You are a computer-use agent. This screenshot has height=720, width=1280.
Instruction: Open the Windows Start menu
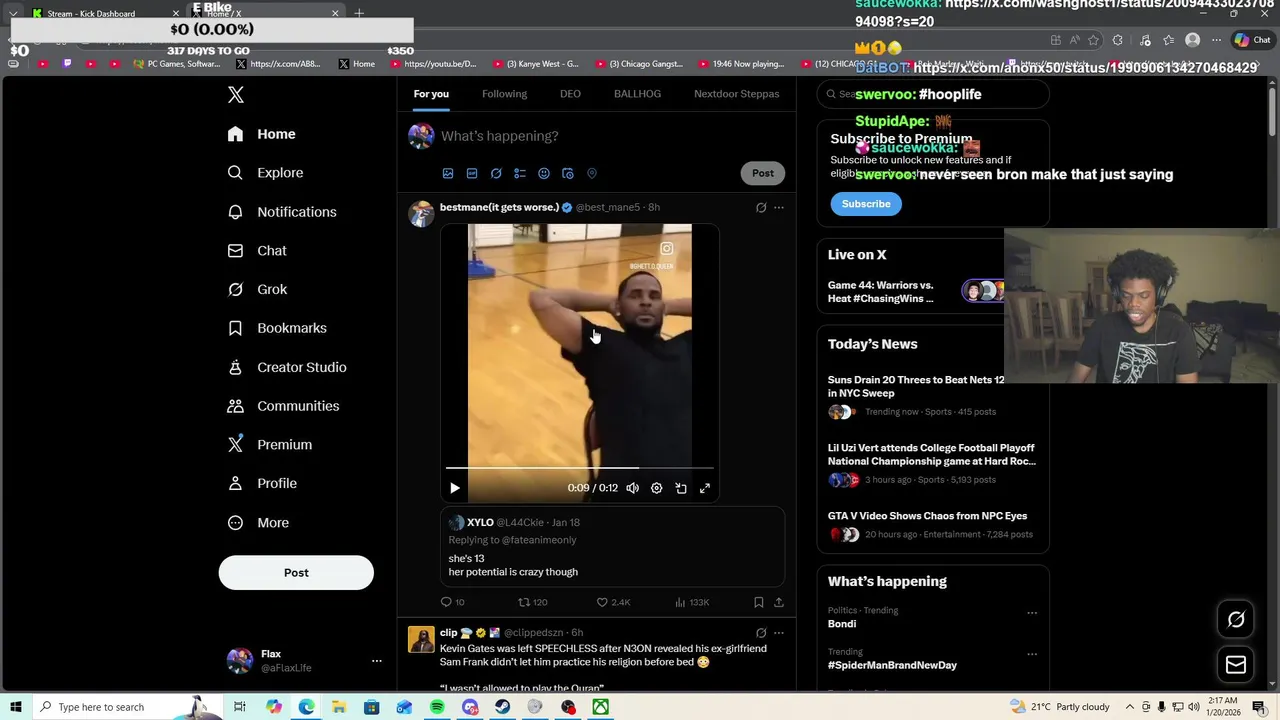click(x=15, y=707)
